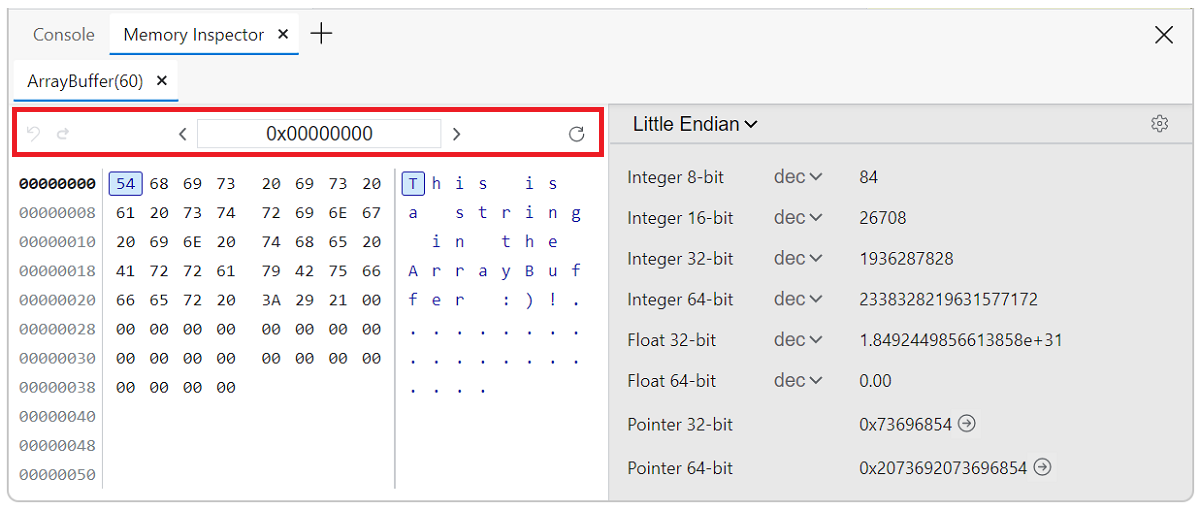
Task: Click address row 00000000
Action: click(x=57, y=184)
